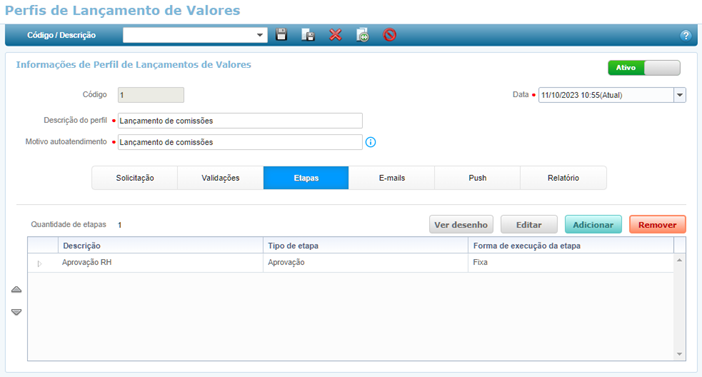This screenshot has height=377, width=702.
Task: Click the red cancel circle icon
Action: (x=390, y=35)
